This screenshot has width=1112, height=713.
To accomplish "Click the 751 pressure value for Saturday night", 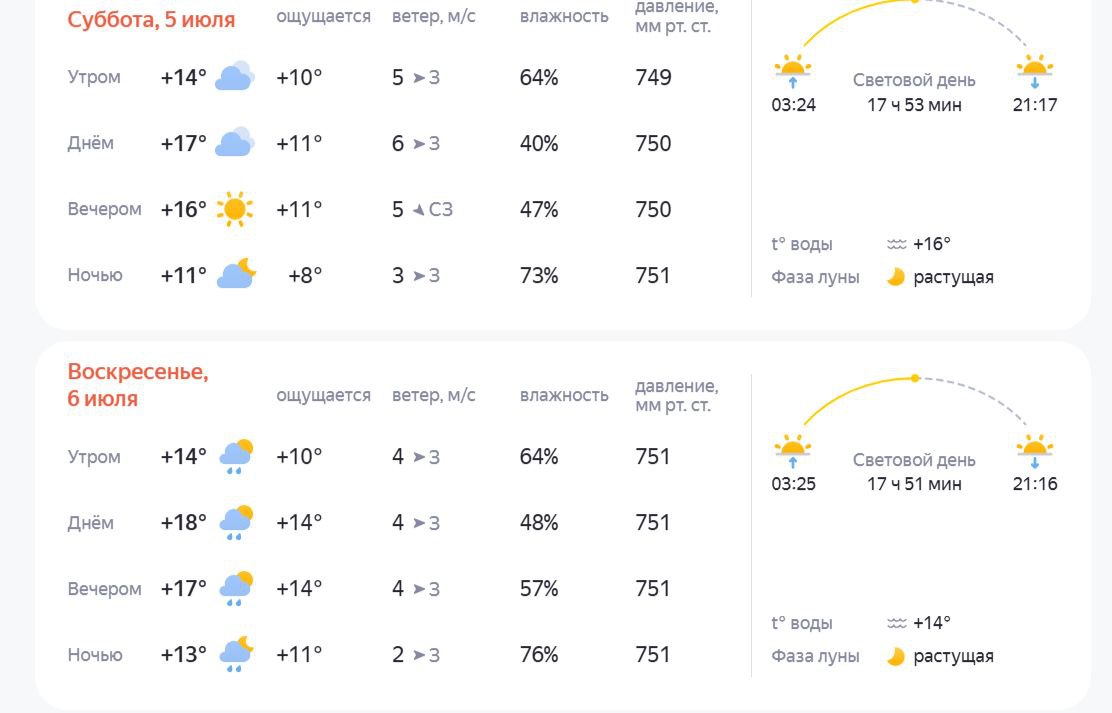I will pyautogui.click(x=653, y=275).
